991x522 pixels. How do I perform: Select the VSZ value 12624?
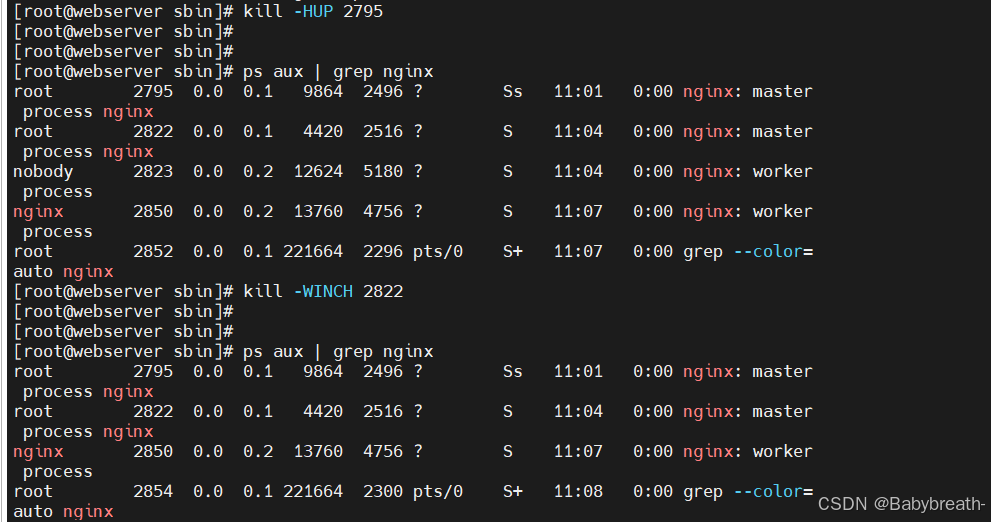(319, 171)
